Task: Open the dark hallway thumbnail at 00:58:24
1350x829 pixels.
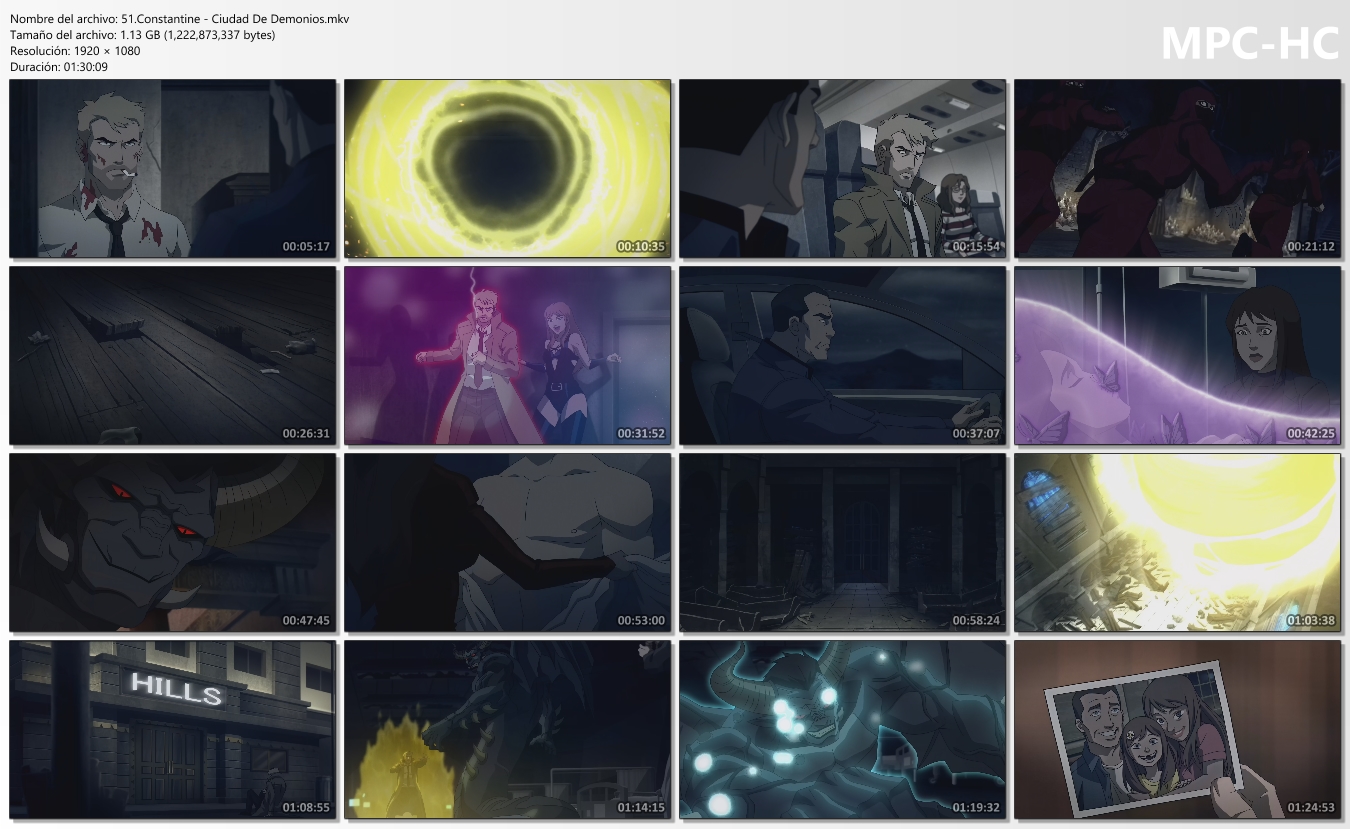Action: tap(843, 542)
